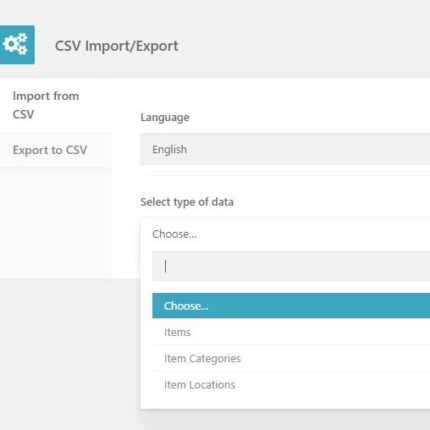Viewport: 430px width, 430px height.
Task: Focus the dropdown search text field
Action: click(x=291, y=266)
